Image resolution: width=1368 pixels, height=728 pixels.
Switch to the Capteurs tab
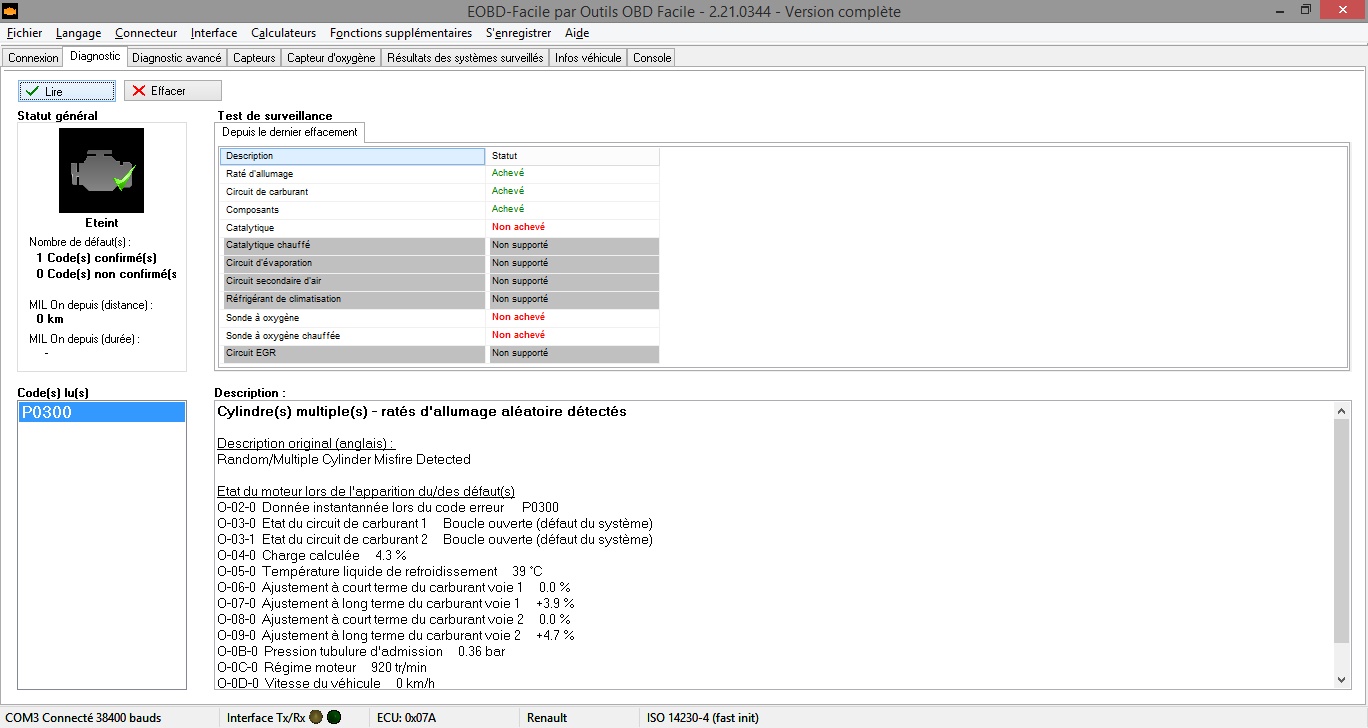254,58
